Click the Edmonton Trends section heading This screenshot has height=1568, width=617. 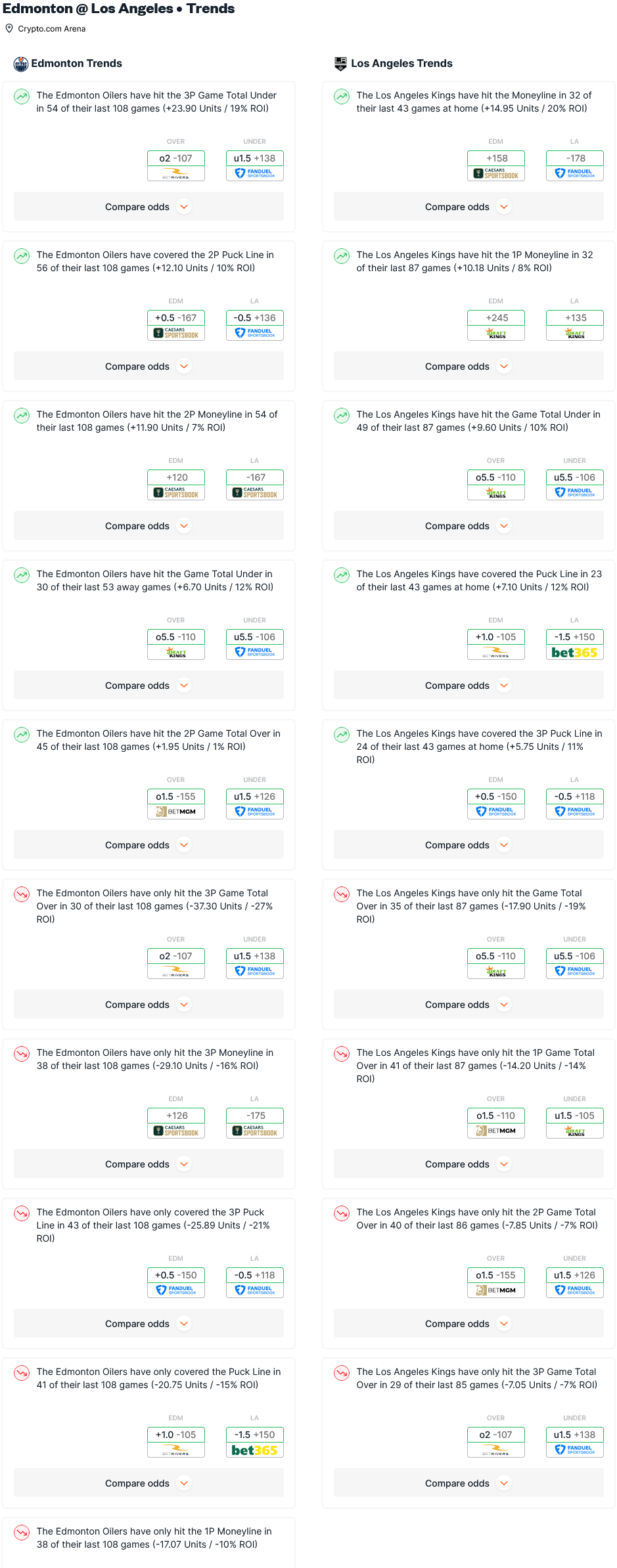click(x=76, y=64)
